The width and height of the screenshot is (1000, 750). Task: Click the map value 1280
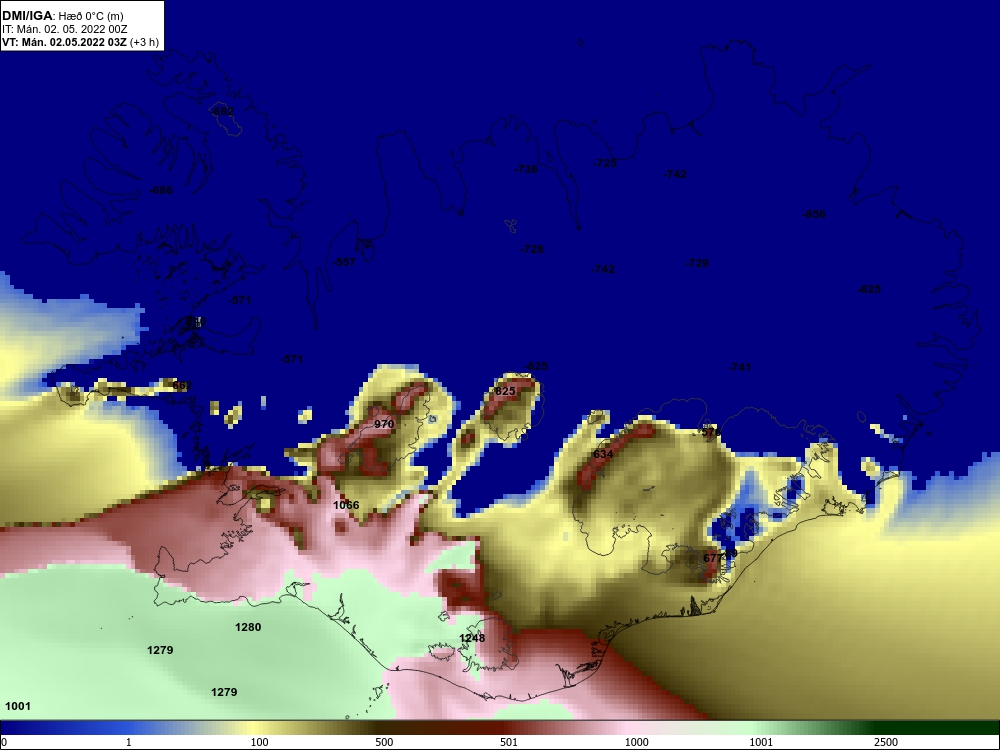(248, 627)
